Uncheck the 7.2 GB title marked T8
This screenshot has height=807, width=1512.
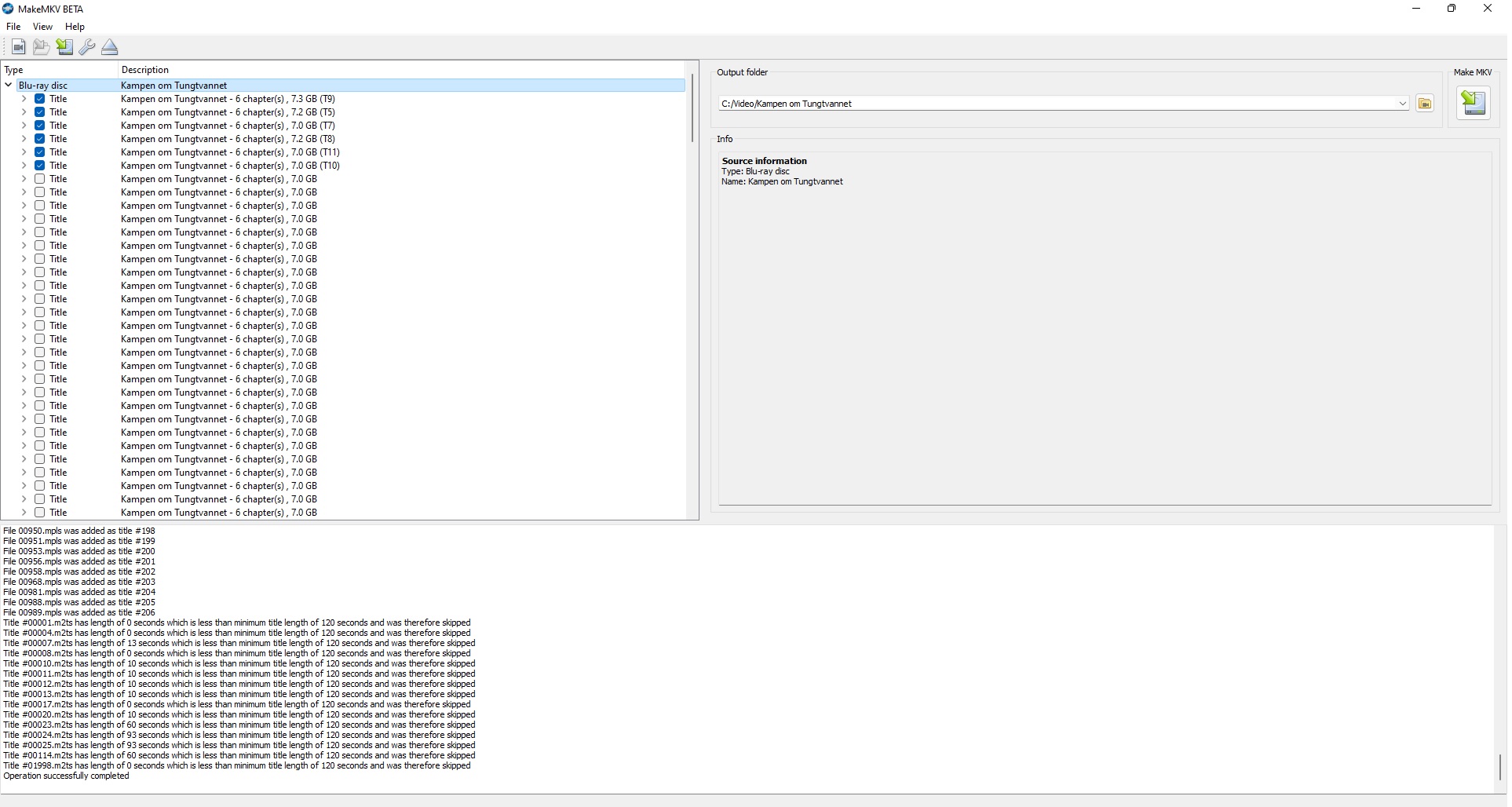point(40,139)
